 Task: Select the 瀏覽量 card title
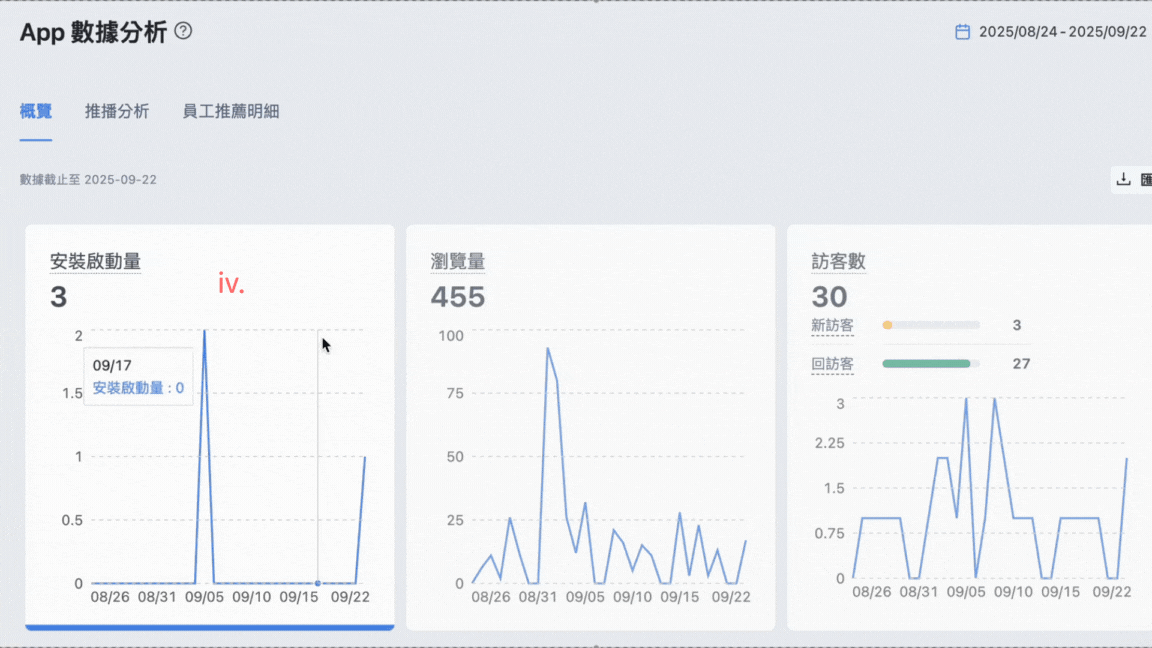458,262
